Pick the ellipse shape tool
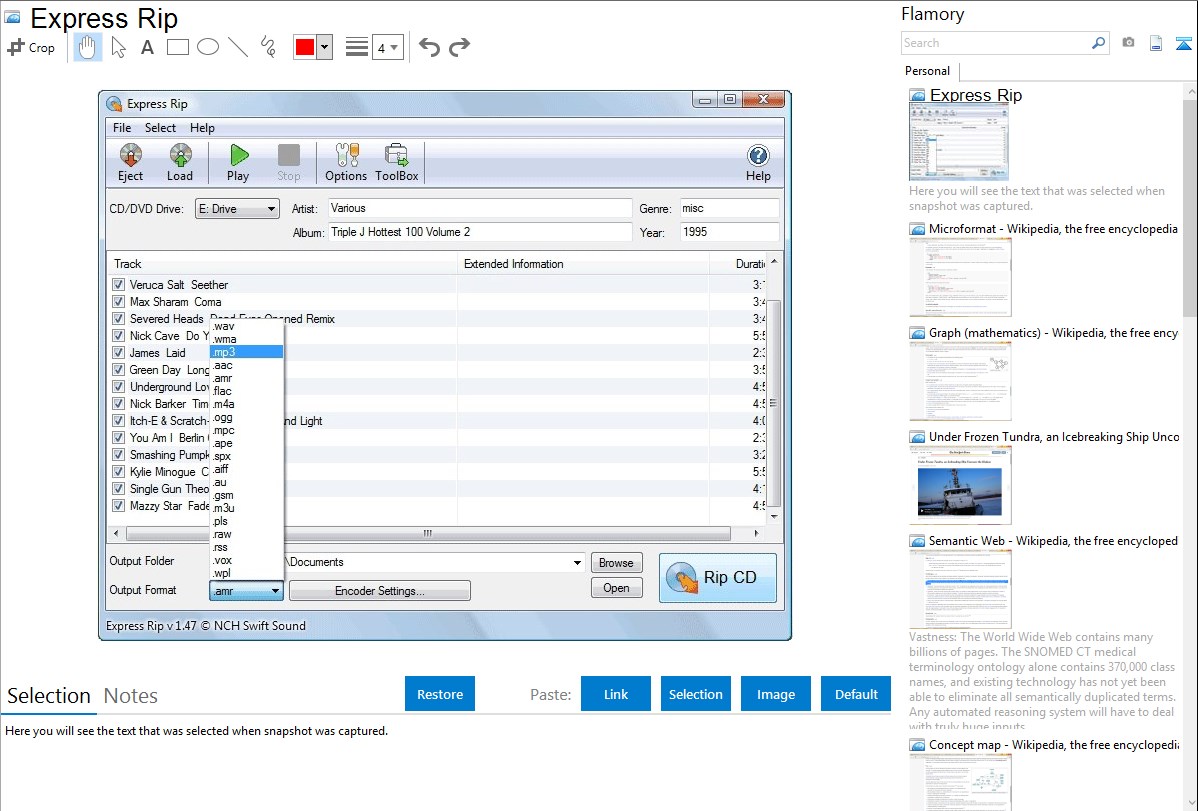The image size is (1198, 811). 208,47
